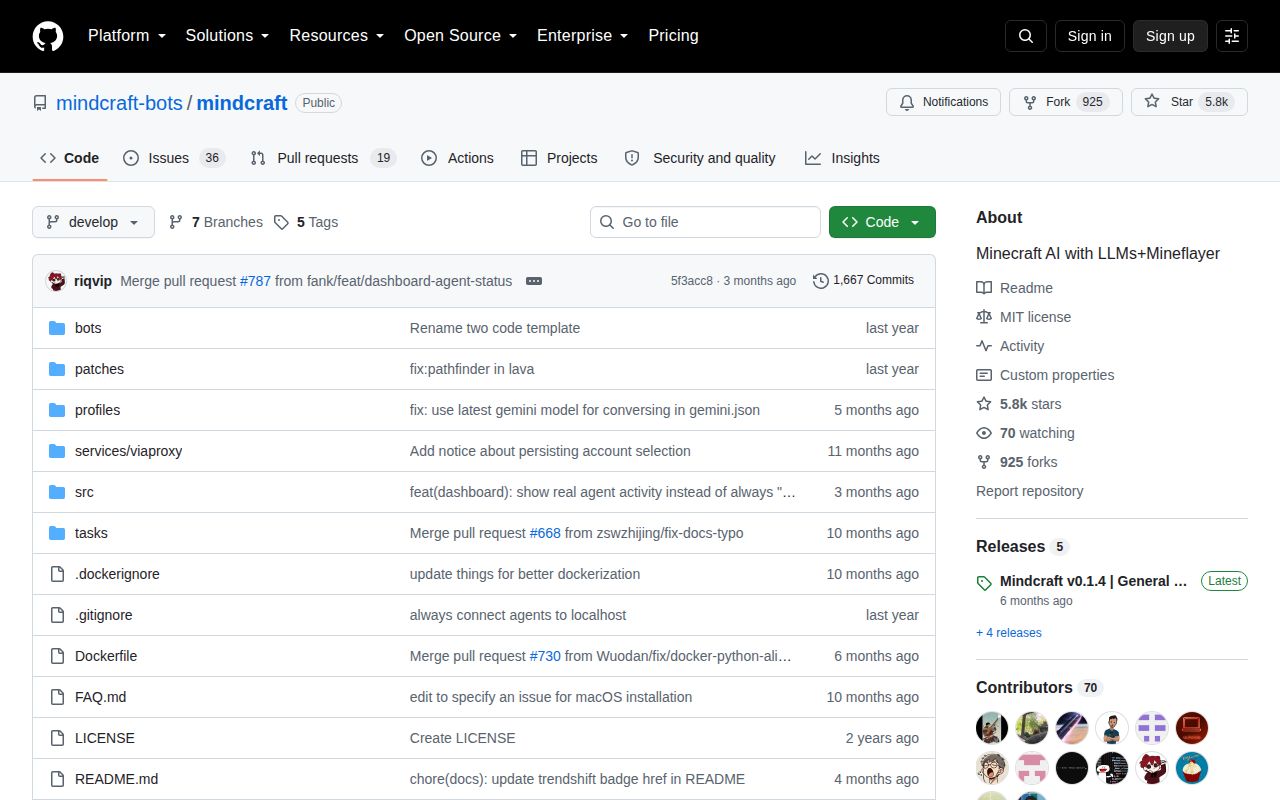
Task: Open MIT license link
Action: pos(1023,317)
